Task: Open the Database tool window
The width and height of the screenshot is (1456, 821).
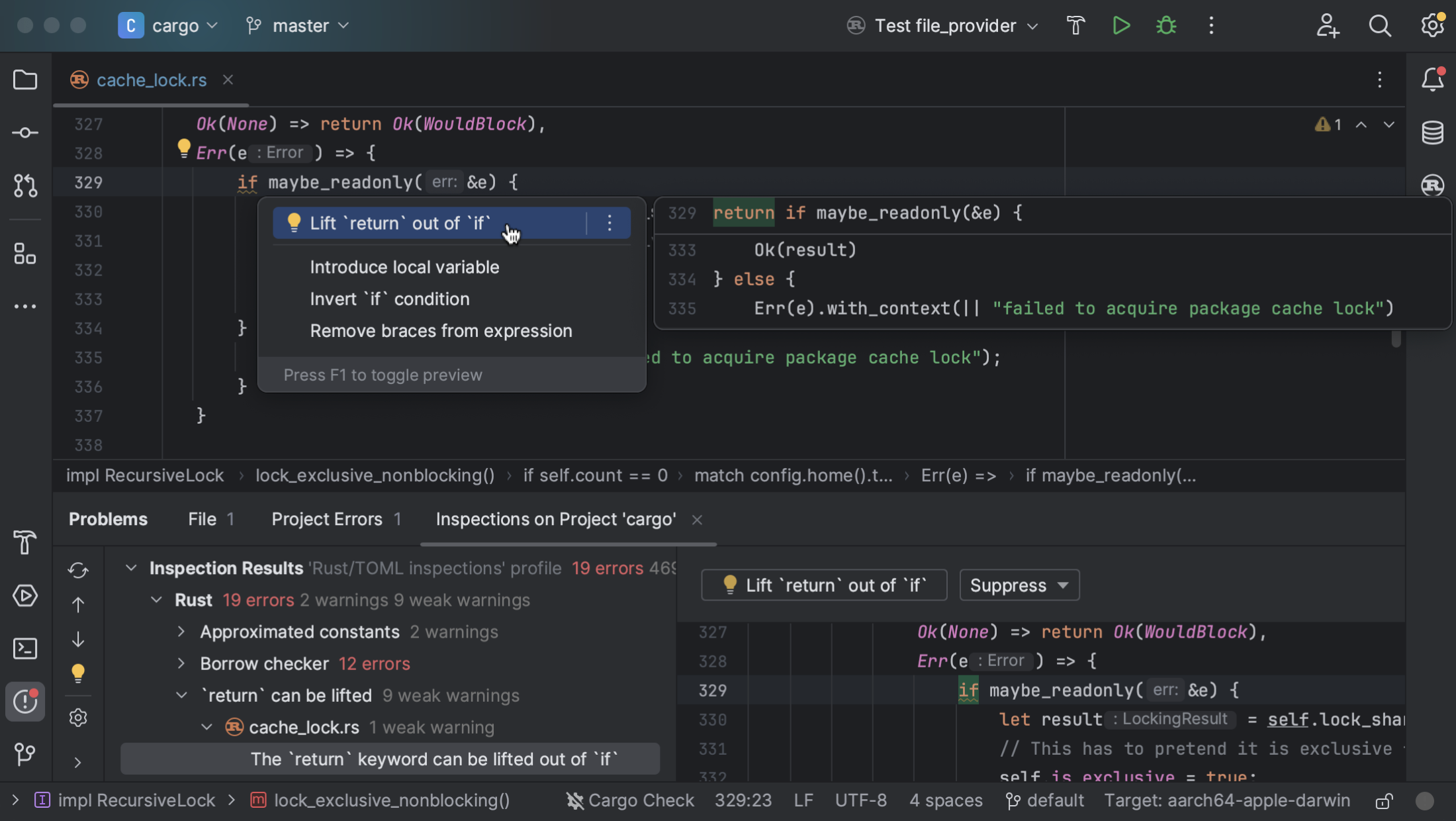Action: click(x=1432, y=132)
